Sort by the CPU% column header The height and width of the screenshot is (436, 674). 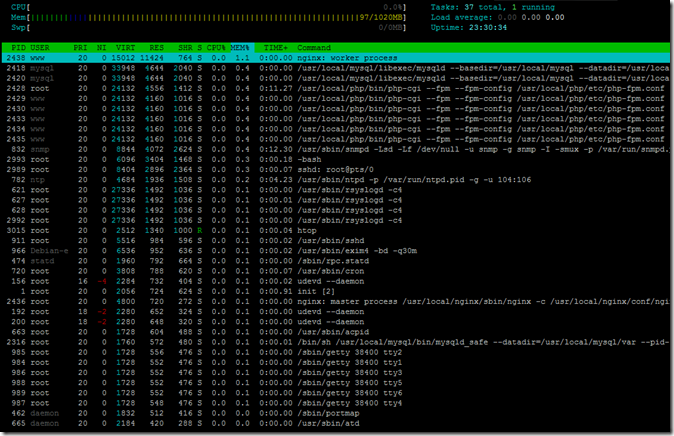point(216,48)
